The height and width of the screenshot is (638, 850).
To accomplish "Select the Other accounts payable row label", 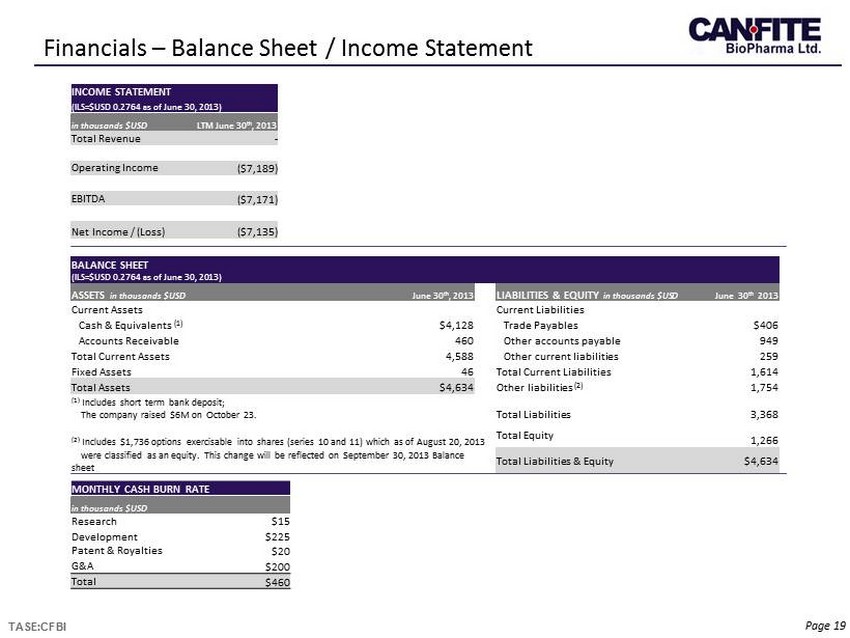I will click(562, 340).
